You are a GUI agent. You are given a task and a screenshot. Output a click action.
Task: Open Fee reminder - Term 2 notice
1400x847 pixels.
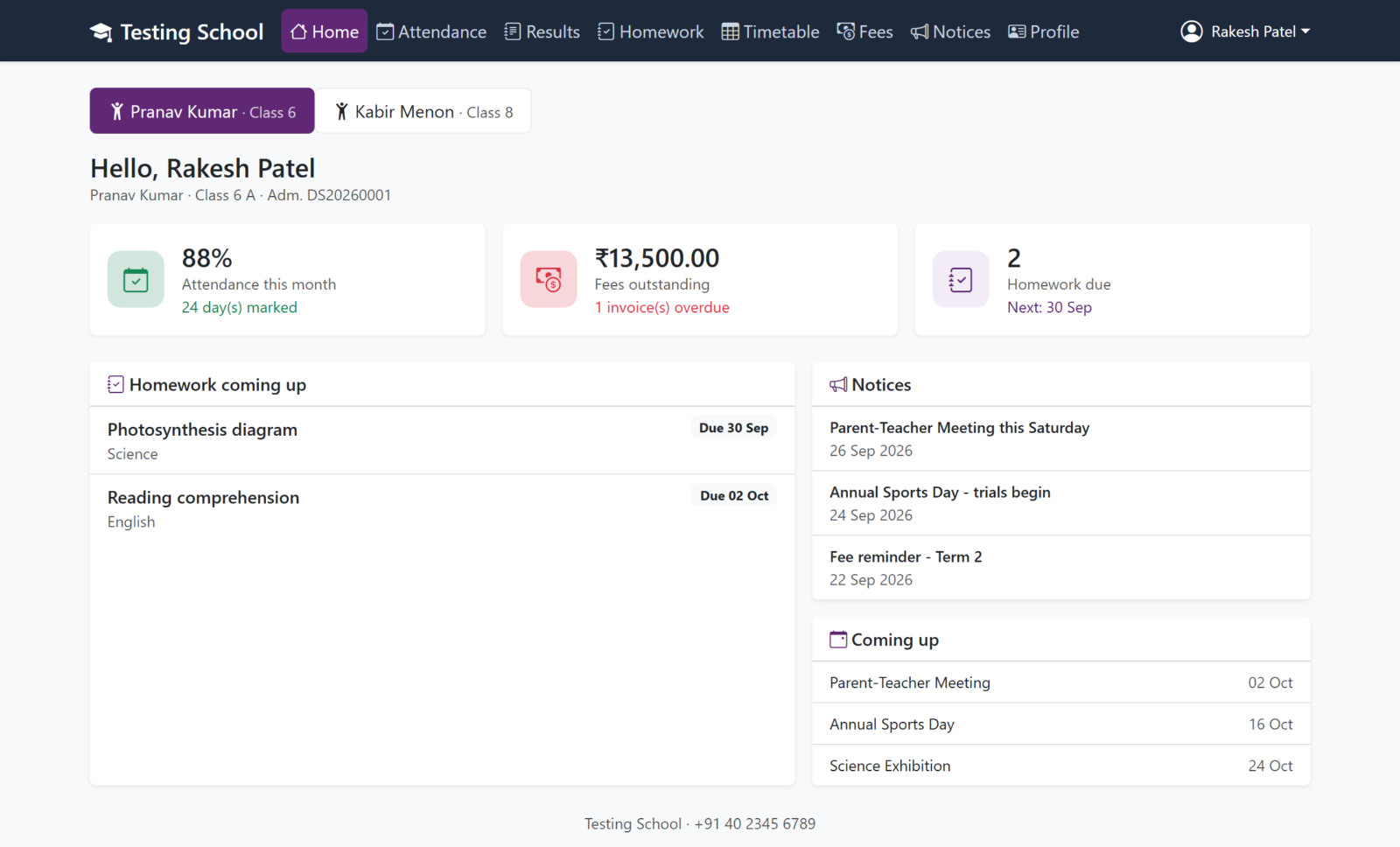coord(1060,568)
